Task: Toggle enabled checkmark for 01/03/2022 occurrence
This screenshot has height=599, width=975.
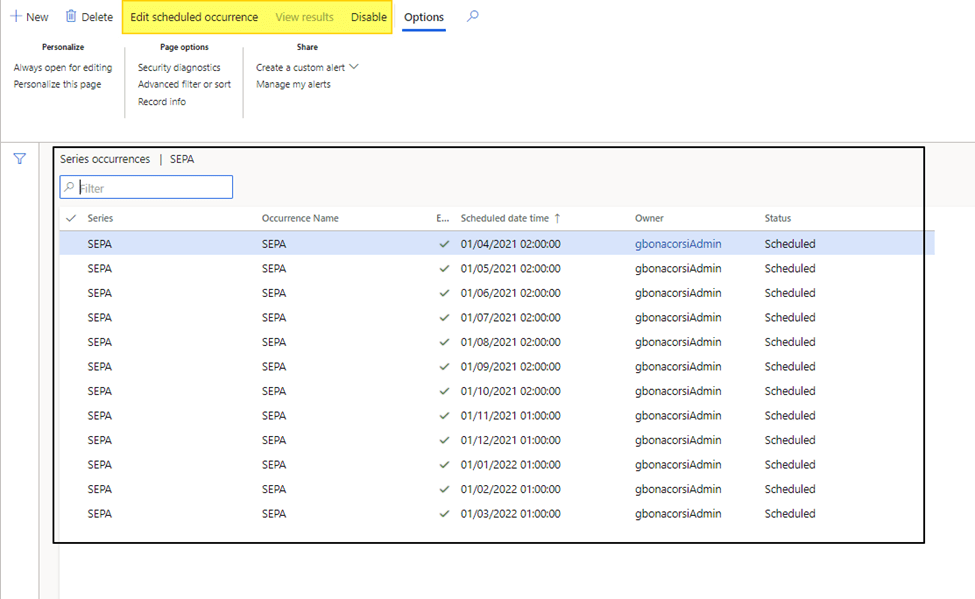Action: 444,514
